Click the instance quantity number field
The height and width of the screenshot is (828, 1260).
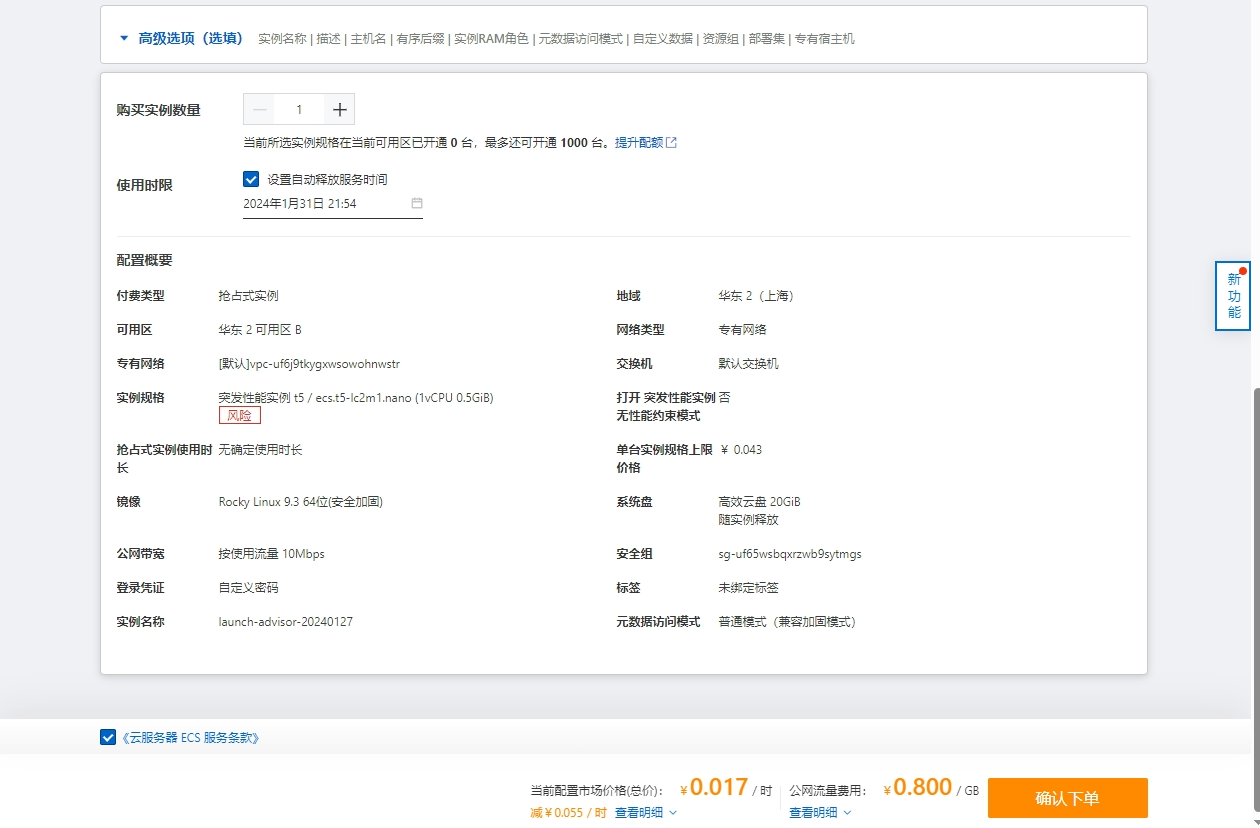(x=299, y=109)
